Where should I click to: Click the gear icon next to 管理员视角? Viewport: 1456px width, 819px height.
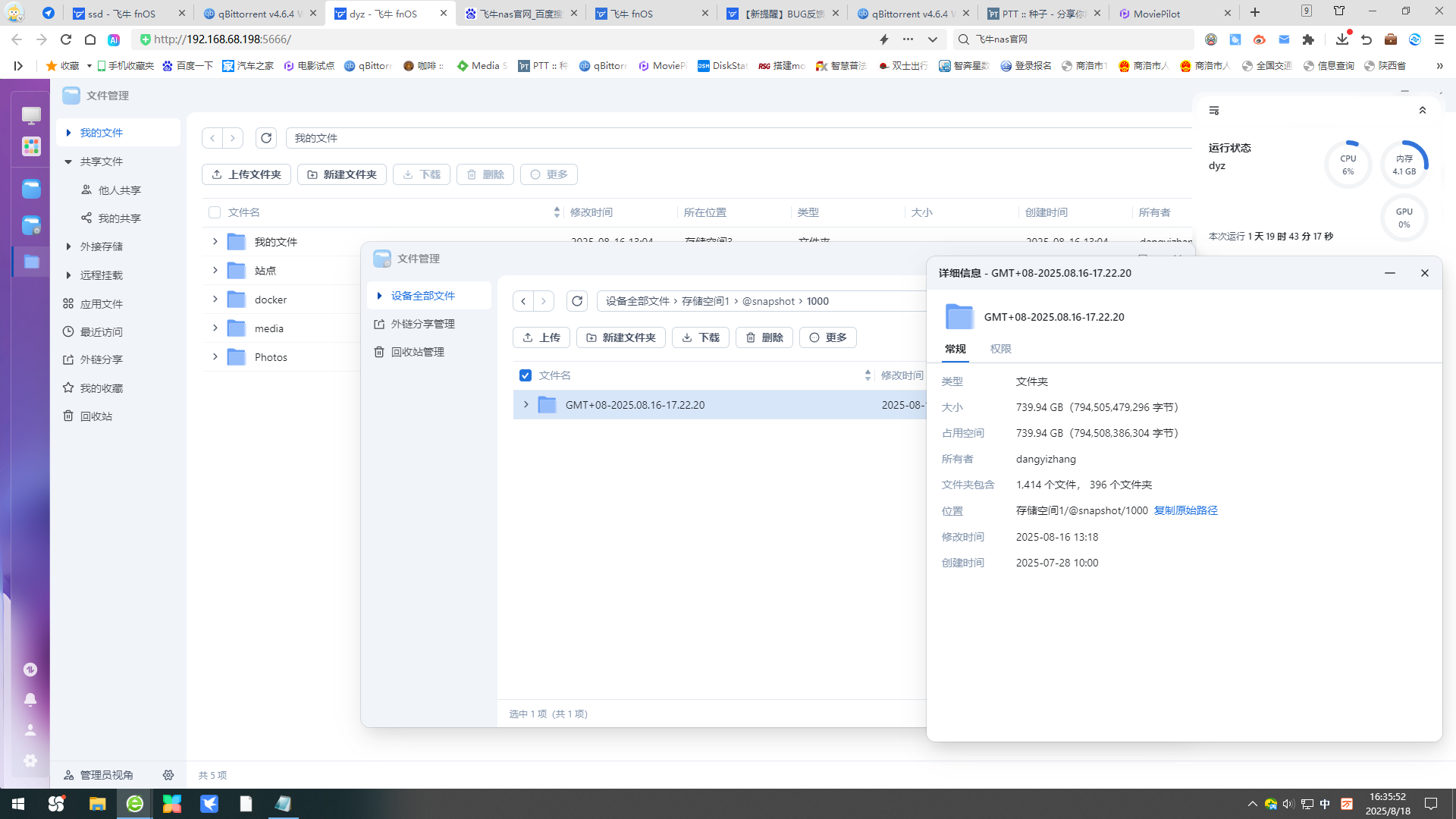pos(168,775)
